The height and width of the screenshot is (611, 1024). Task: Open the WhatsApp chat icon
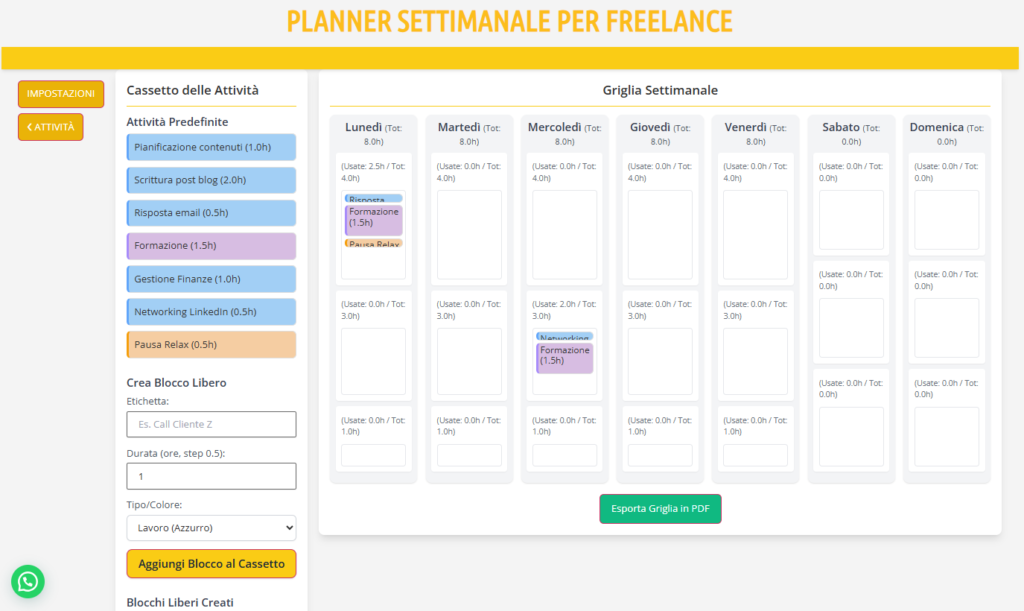point(28,581)
